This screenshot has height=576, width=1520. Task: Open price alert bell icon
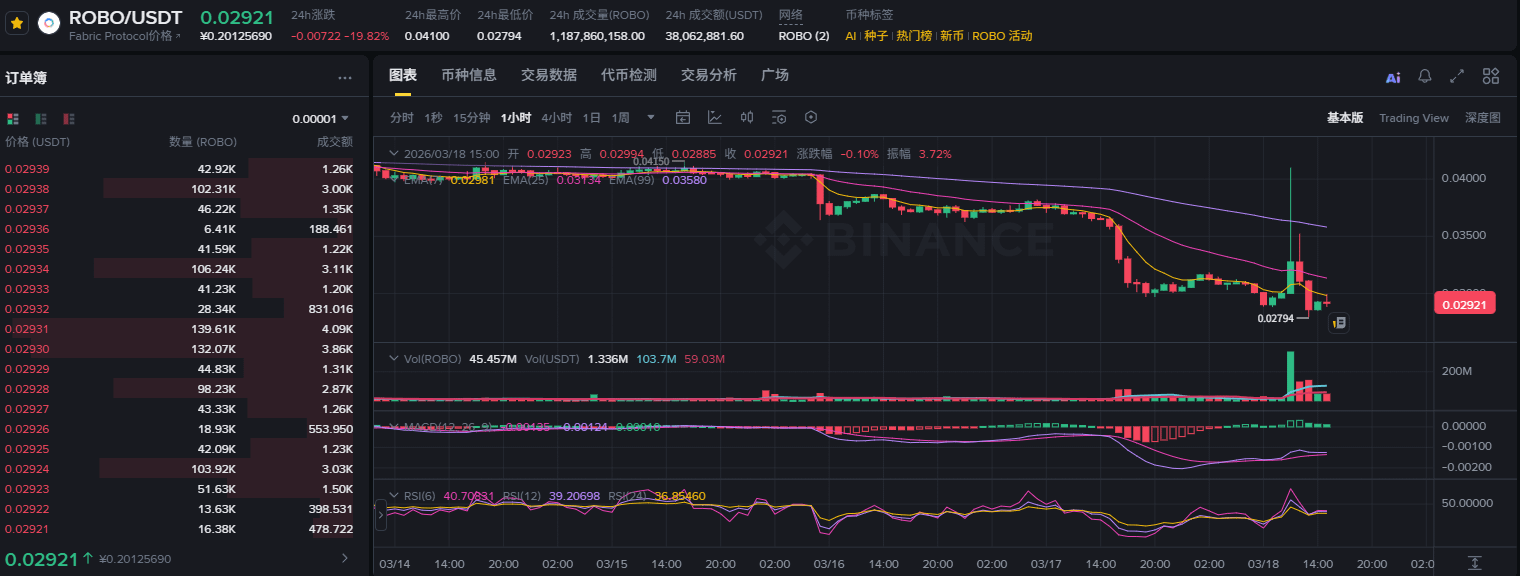(x=1425, y=76)
